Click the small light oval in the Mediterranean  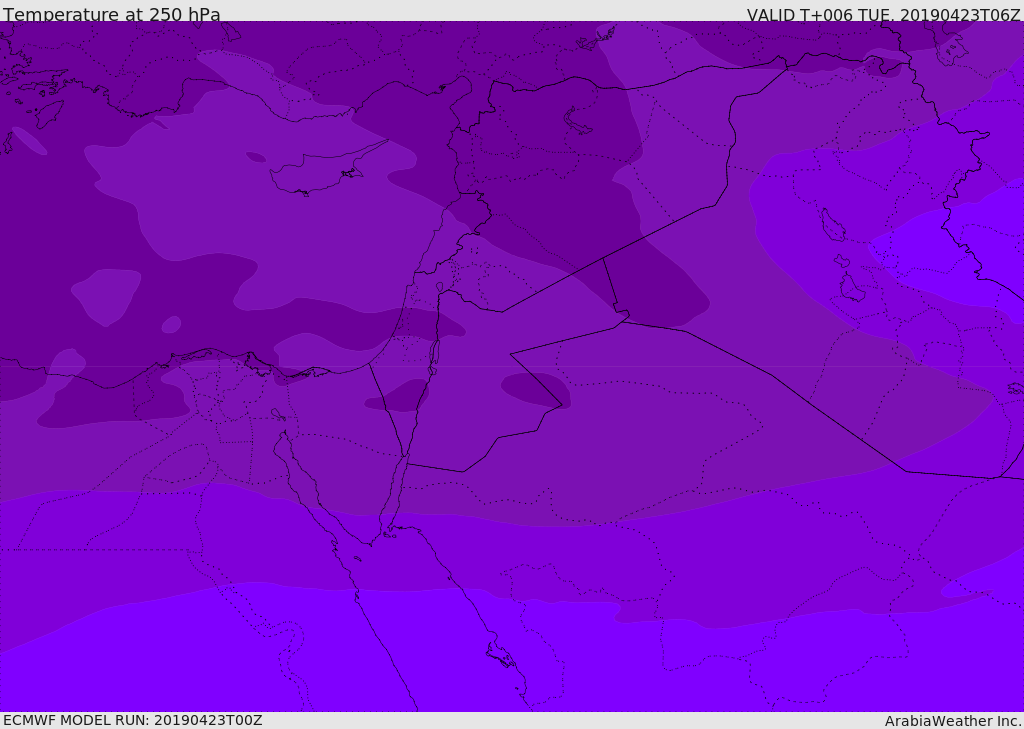[x=171, y=325]
